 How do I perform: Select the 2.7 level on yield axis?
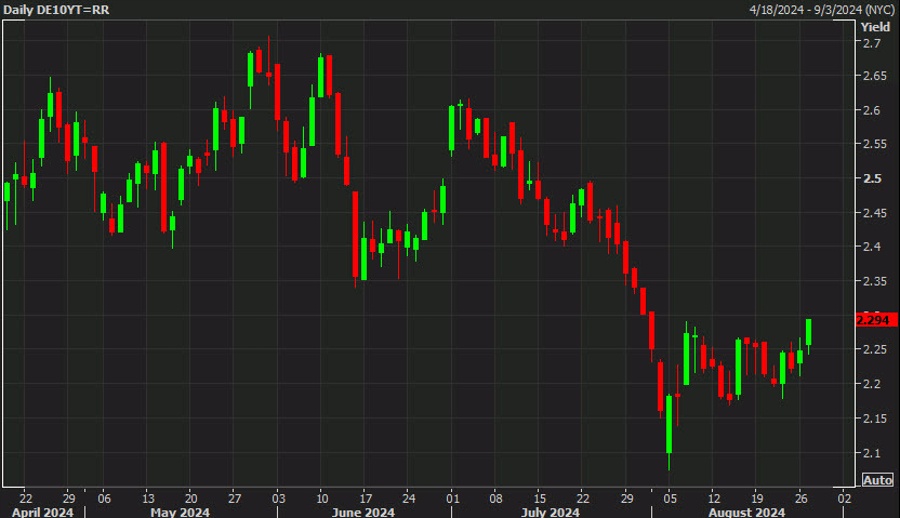pyautogui.click(x=872, y=44)
